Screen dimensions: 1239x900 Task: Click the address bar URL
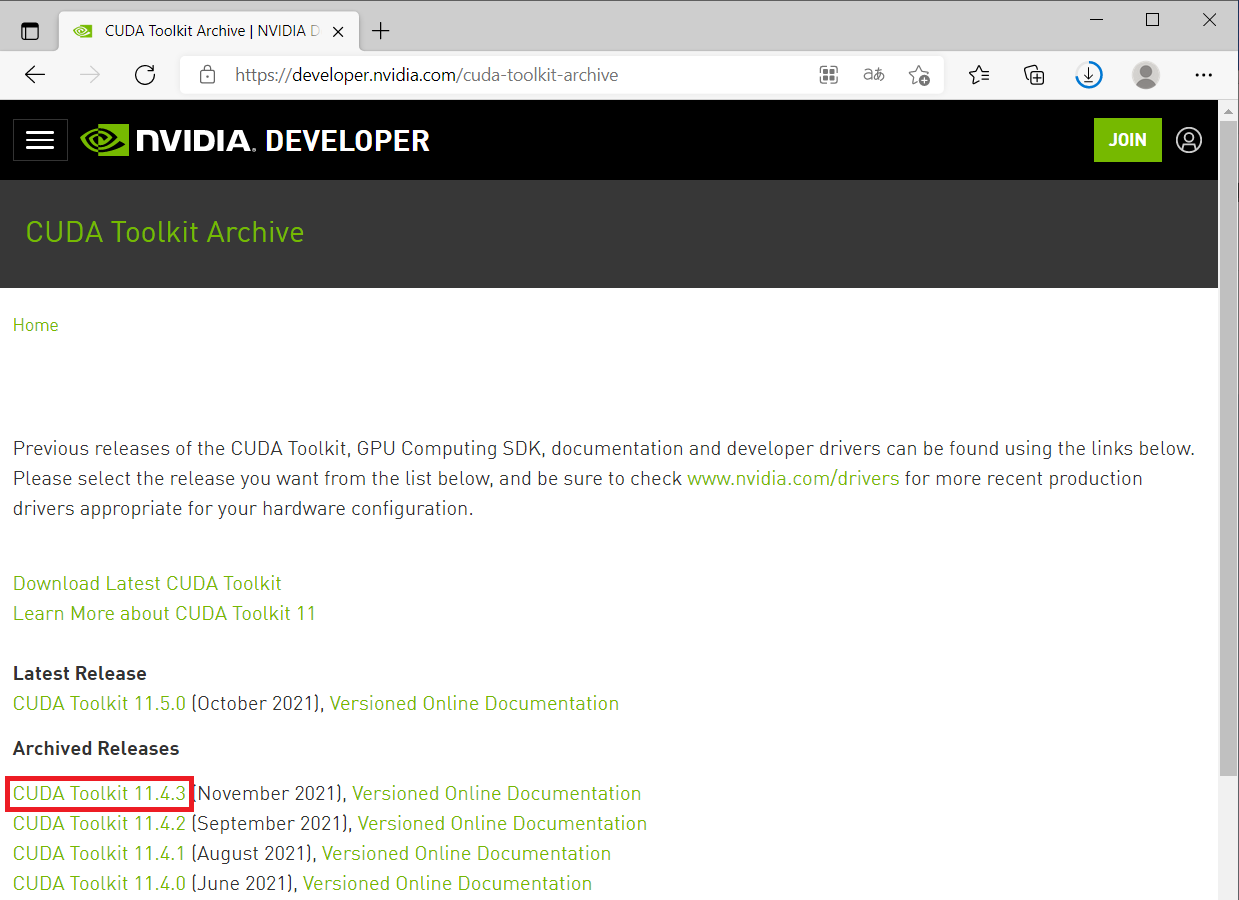click(x=426, y=75)
